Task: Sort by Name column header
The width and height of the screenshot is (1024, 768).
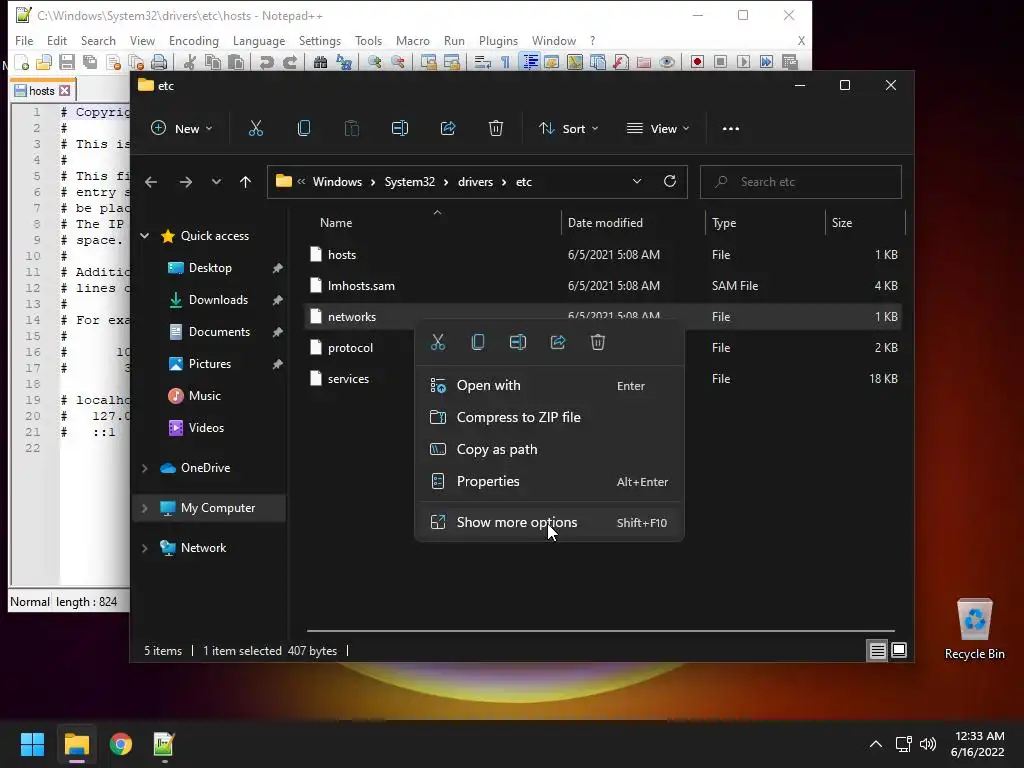Action: click(434, 223)
